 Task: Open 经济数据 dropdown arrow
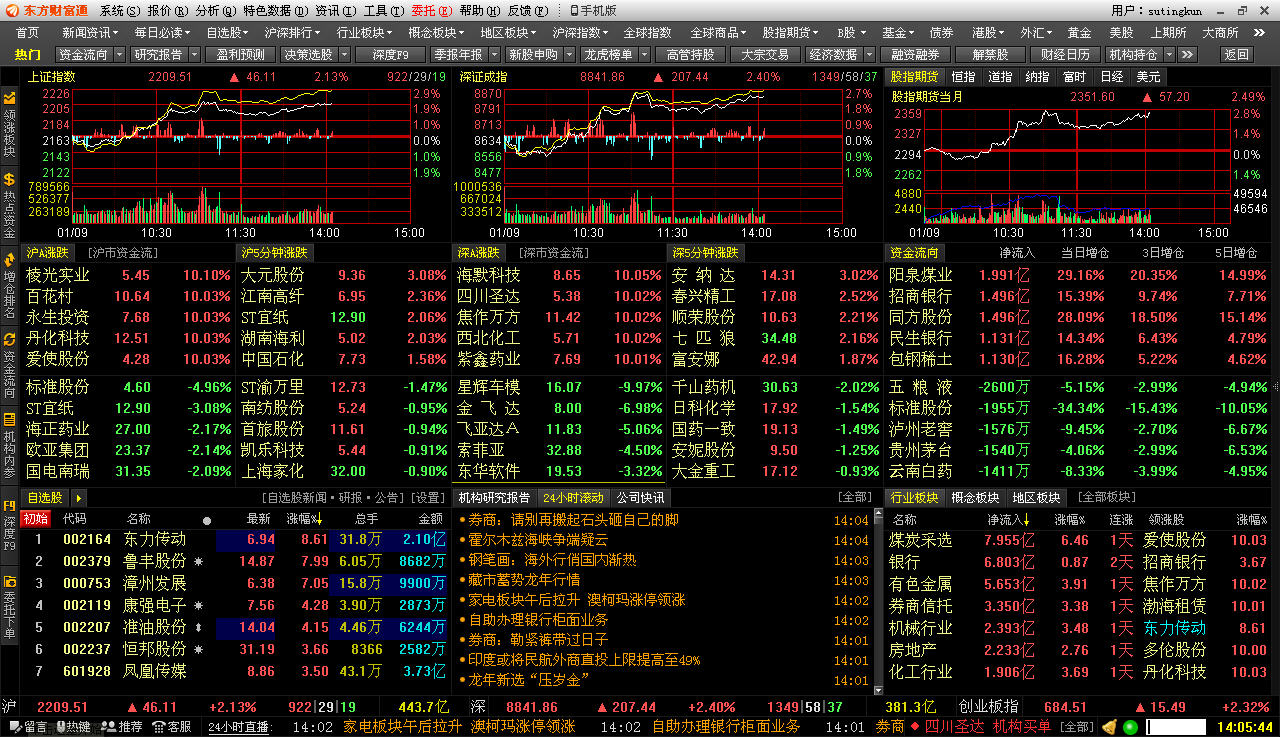click(868, 54)
